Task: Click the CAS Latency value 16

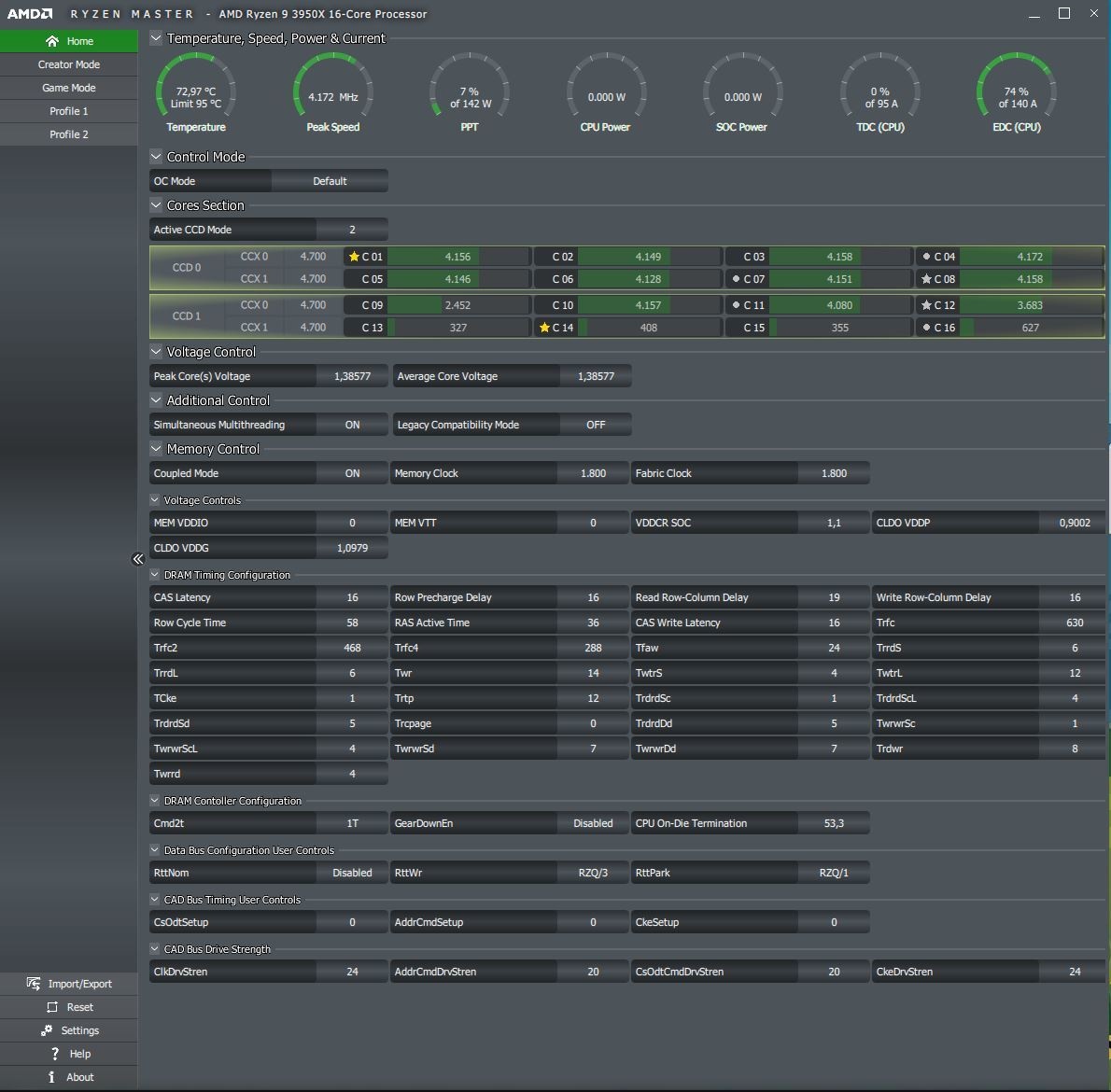Action: pos(352,597)
